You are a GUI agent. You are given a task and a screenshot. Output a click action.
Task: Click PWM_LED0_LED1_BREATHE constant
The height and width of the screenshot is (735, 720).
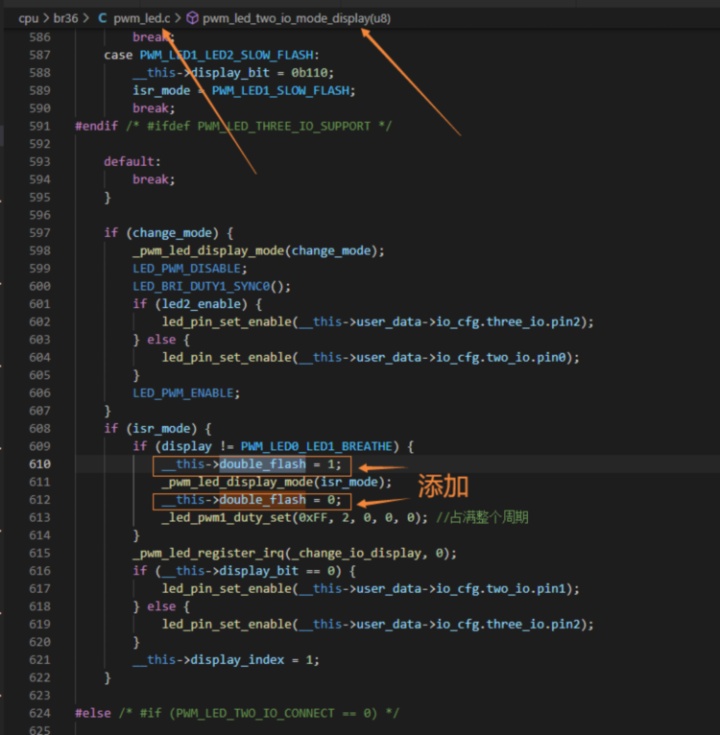(316, 446)
